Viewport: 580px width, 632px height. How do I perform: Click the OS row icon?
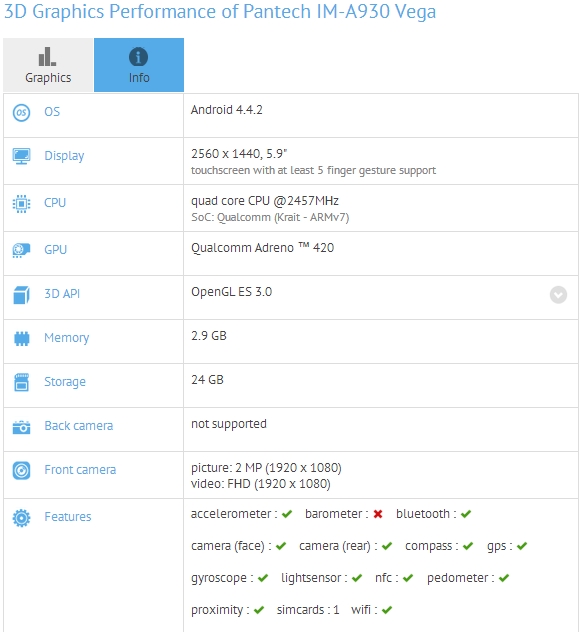[21, 112]
